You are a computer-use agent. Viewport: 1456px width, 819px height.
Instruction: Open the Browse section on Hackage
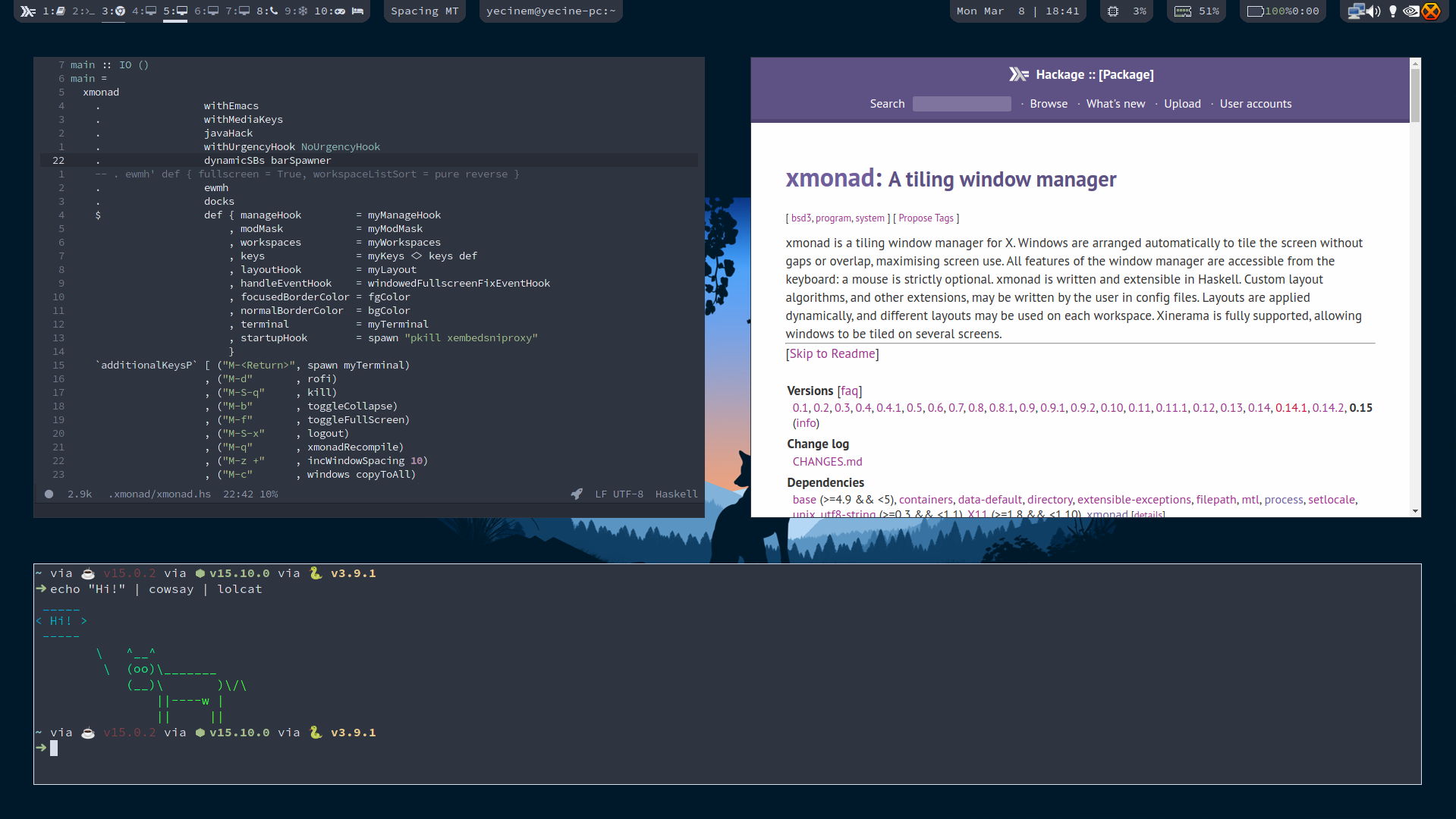pyautogui.click(x=1048, y=103)
